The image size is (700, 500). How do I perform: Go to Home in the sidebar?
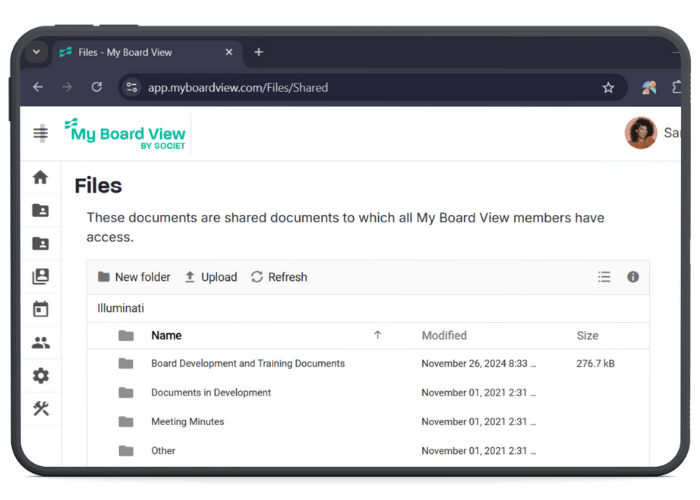[x=41, y=177]
